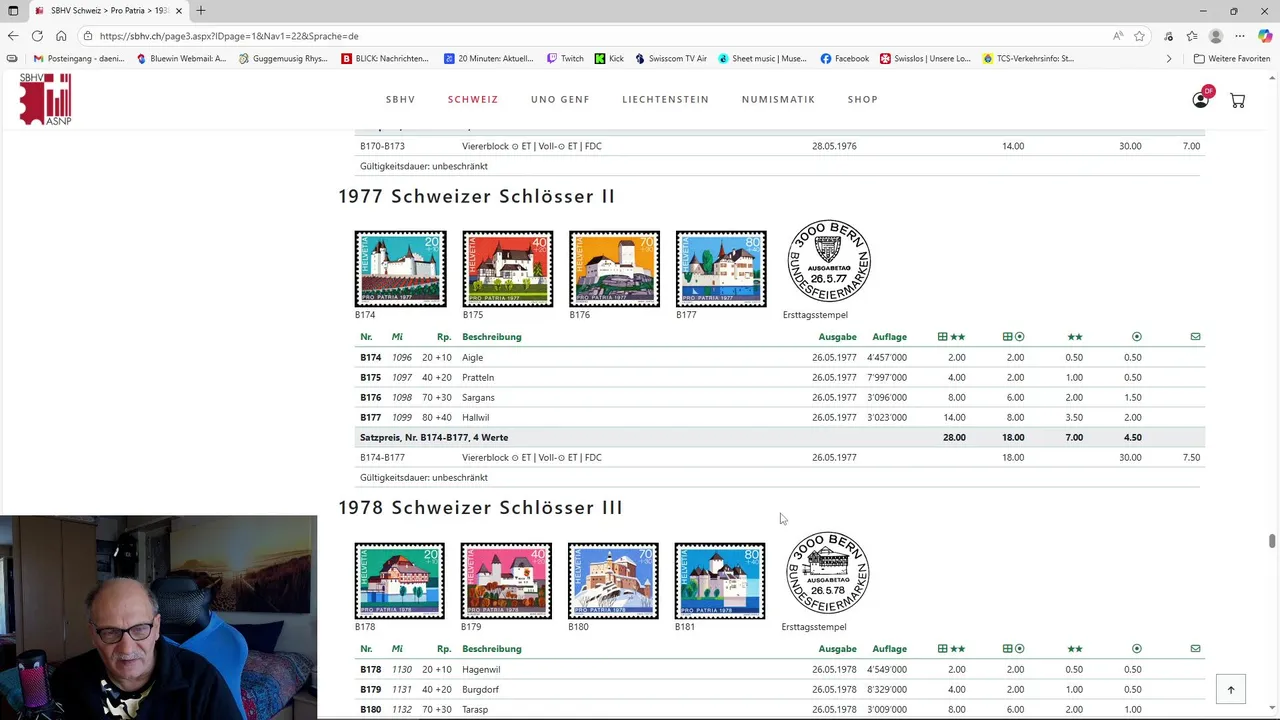Viewport: 1280px width, 720px height.
Task: Open the Copilot icon
Action: (1265, 36)
